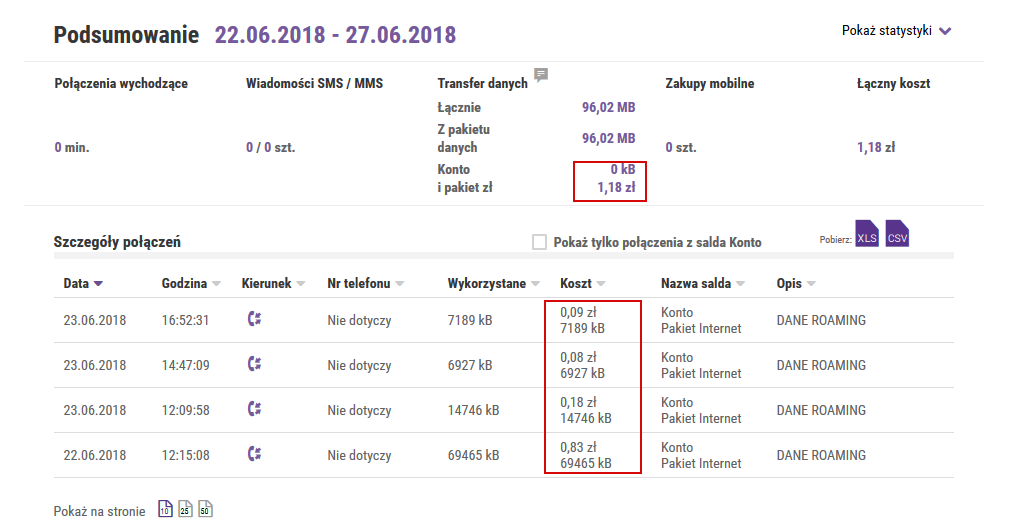Enable Pokaż tylko połączenia z salda Konto
Image resolution: width=1010 pixels, height=521 pixels.
539,242
